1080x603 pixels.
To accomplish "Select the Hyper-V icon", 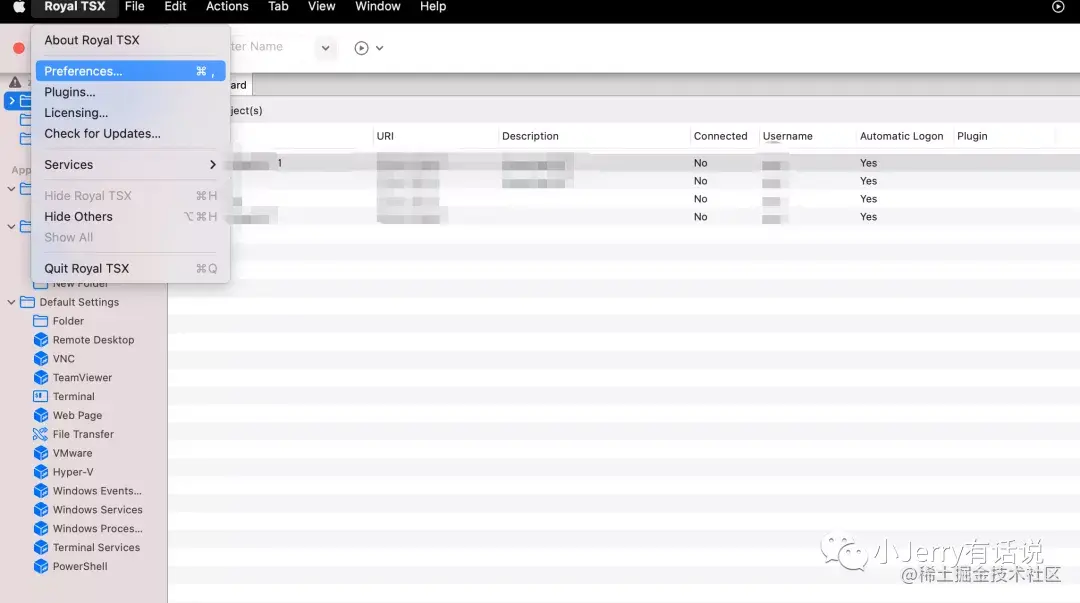I will coord(41,472).
